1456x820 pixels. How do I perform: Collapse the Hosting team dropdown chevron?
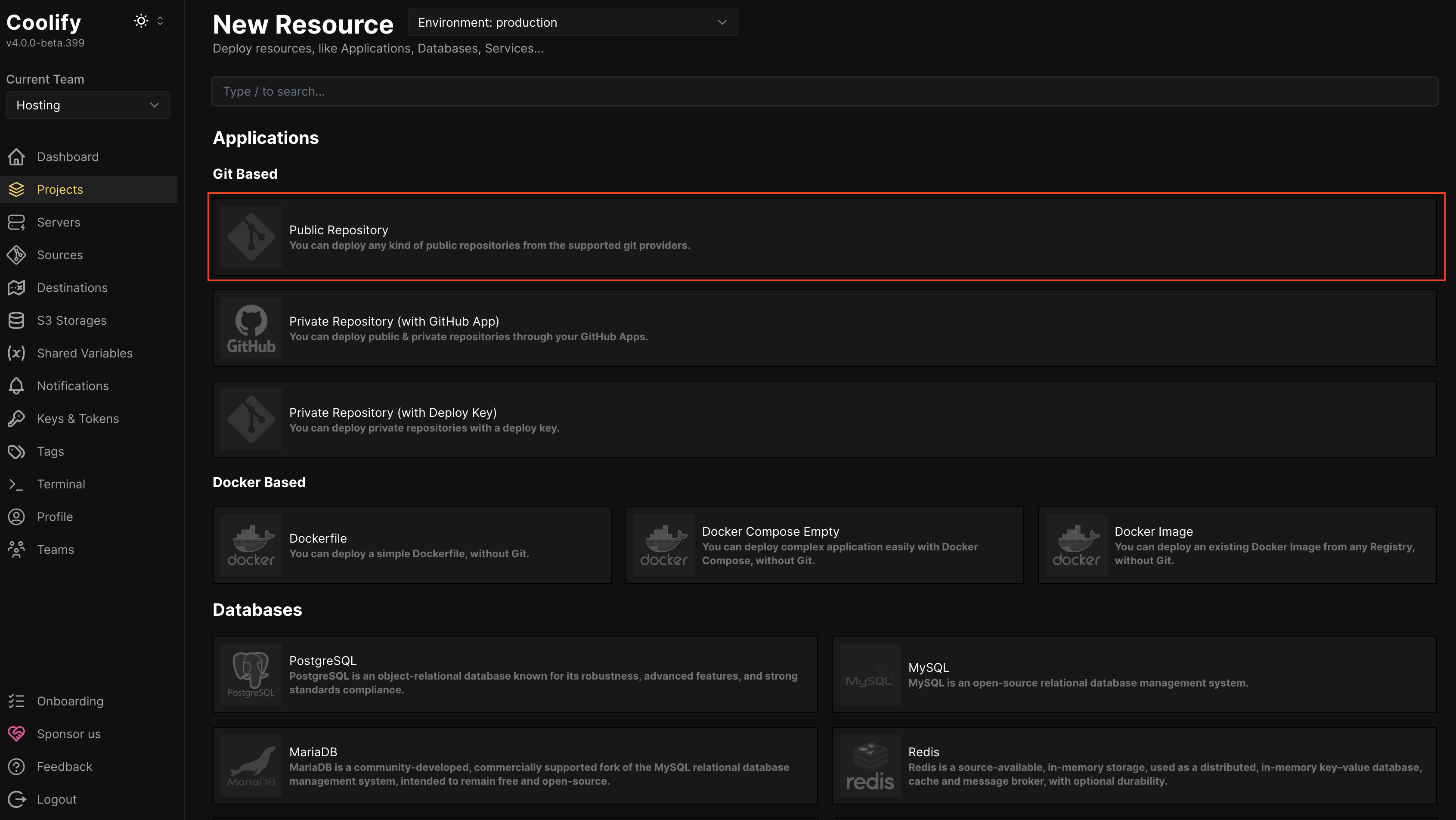(x=154, y=105)
